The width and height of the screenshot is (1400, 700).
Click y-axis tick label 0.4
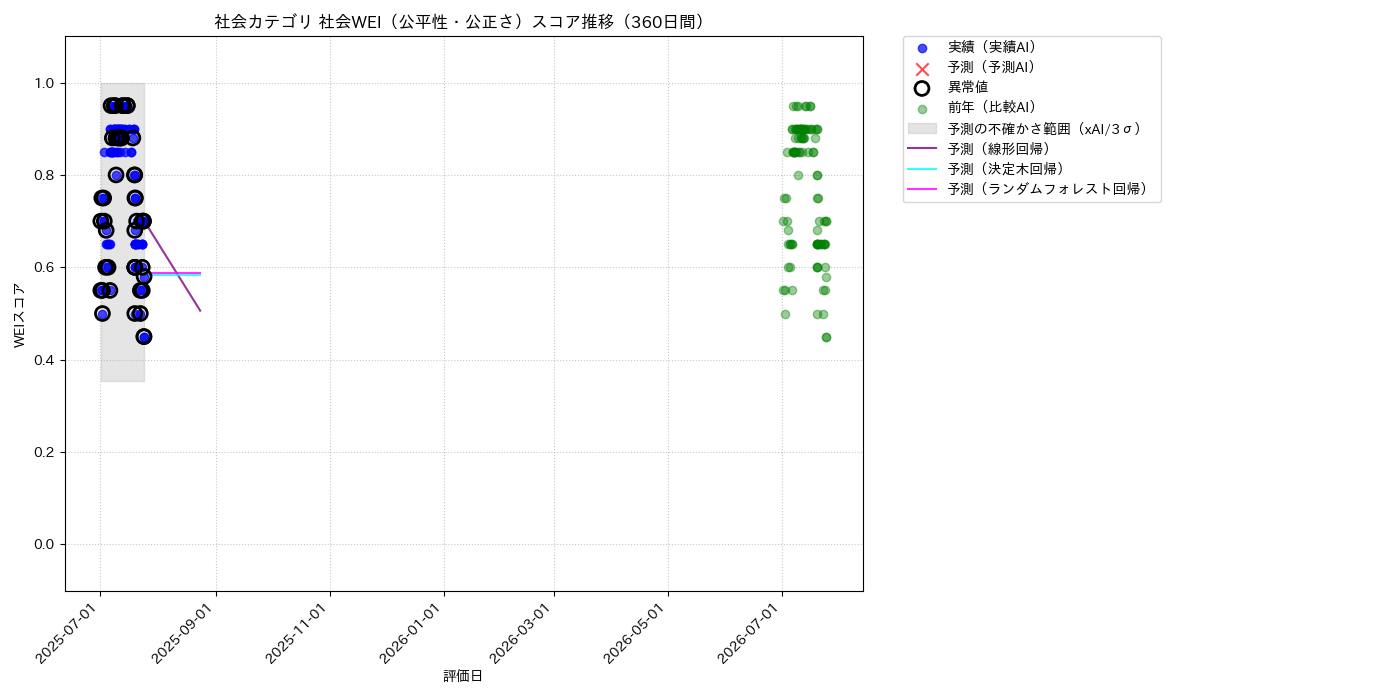tap(45, 360)
